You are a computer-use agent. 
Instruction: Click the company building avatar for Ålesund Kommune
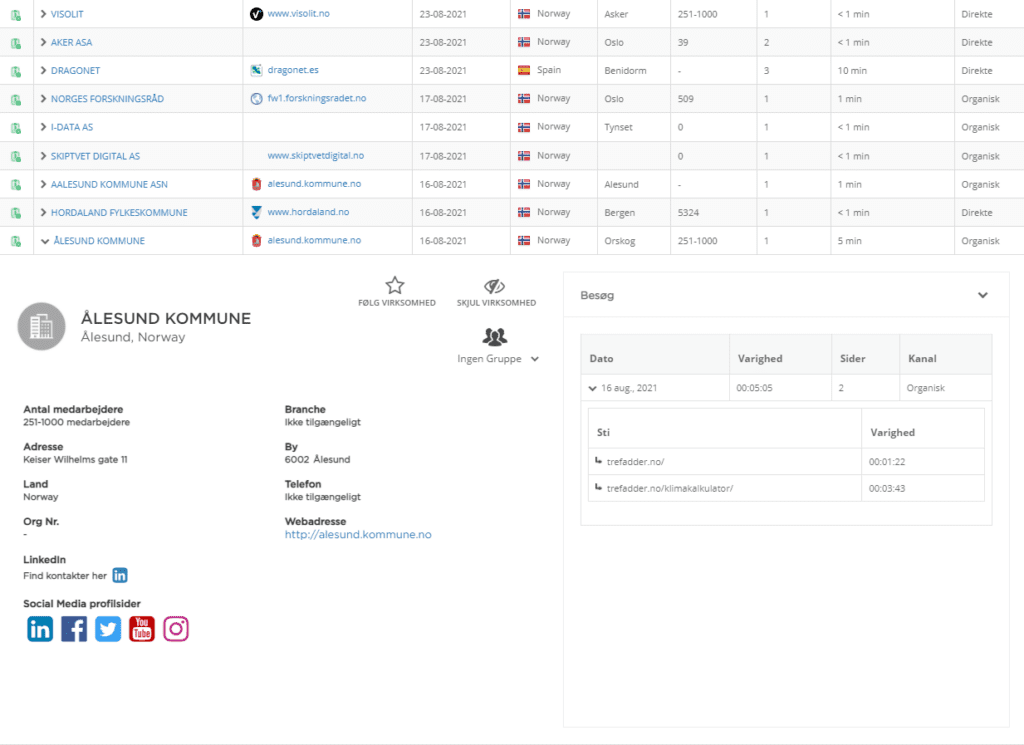(41, 326)
